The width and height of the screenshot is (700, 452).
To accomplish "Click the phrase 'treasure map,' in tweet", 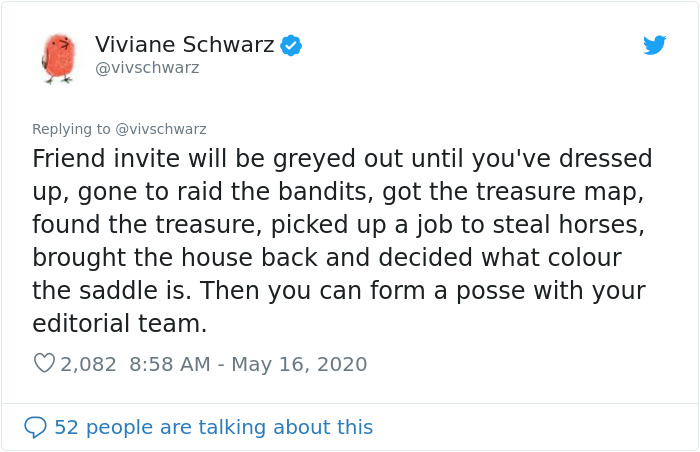I will click(560, 192).
